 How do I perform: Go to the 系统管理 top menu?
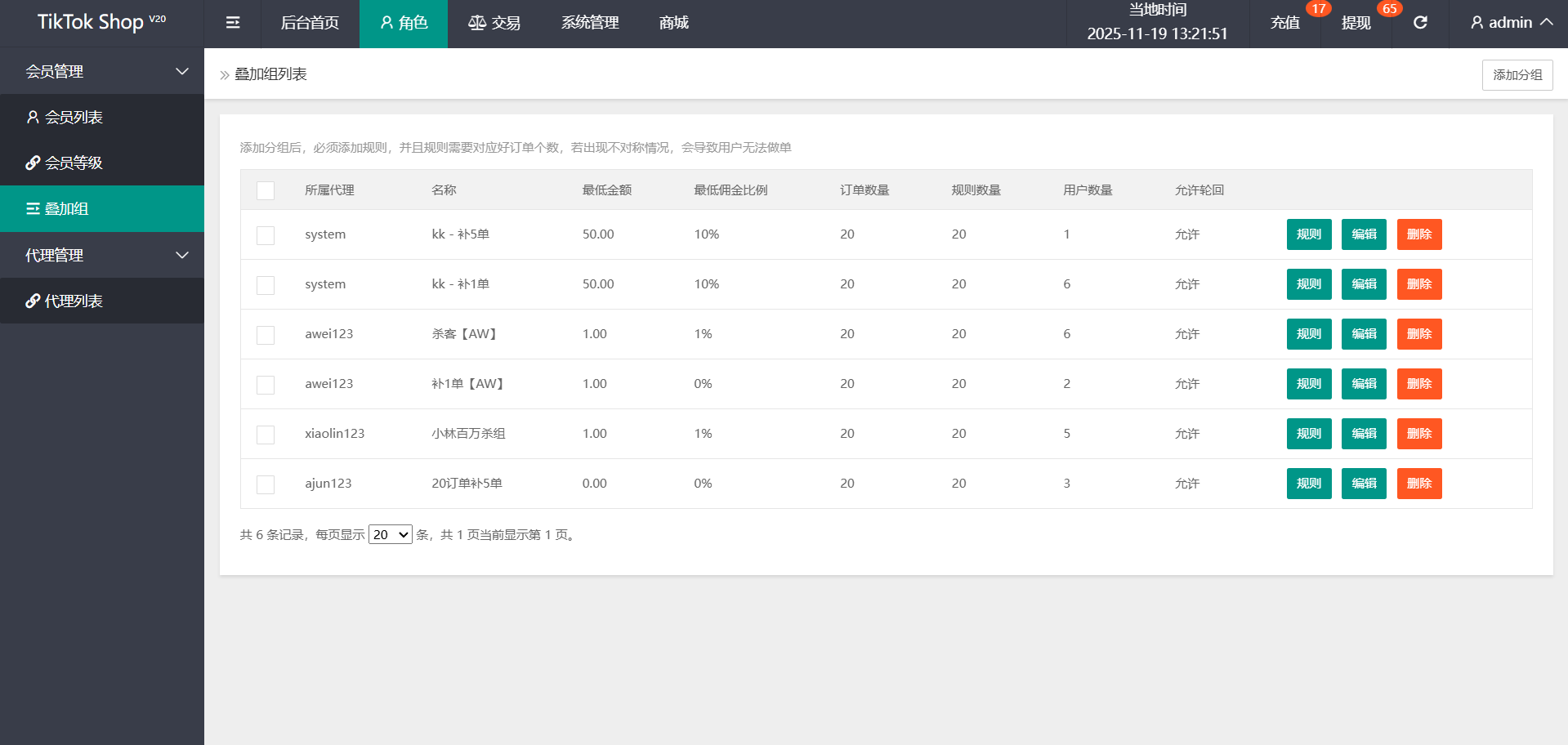[590, 23]
